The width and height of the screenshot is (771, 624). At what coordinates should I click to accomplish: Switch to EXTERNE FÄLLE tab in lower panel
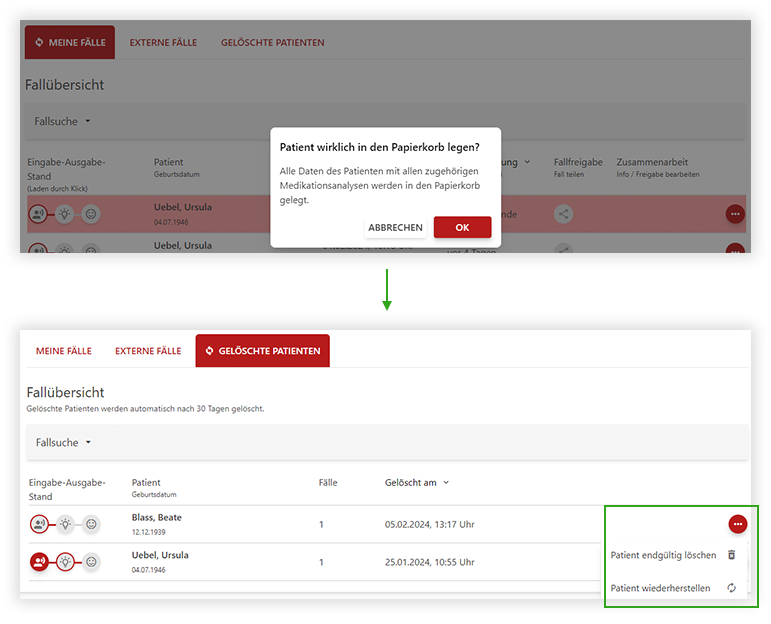(148, 351)
